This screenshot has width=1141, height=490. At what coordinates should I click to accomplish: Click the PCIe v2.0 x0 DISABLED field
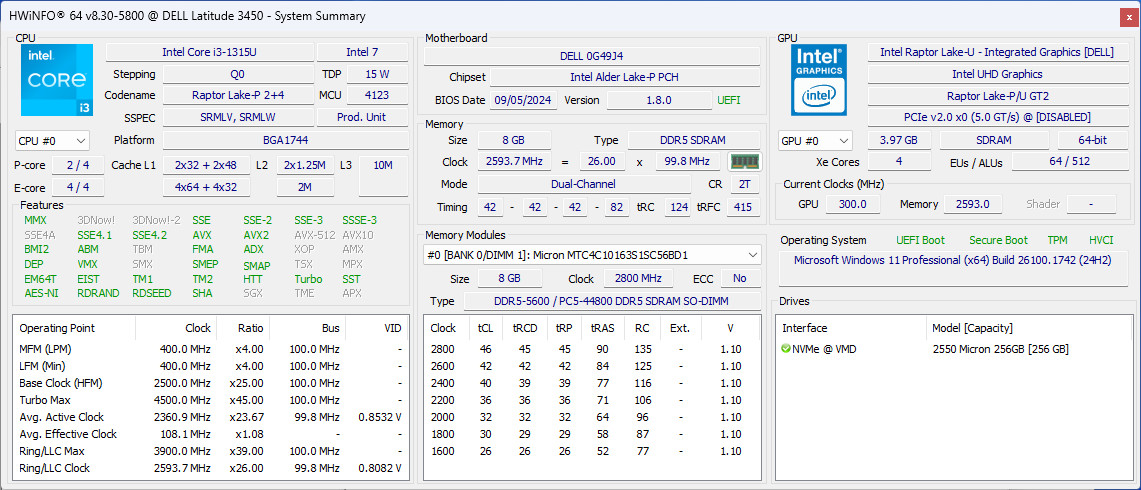tap(997, 117)
